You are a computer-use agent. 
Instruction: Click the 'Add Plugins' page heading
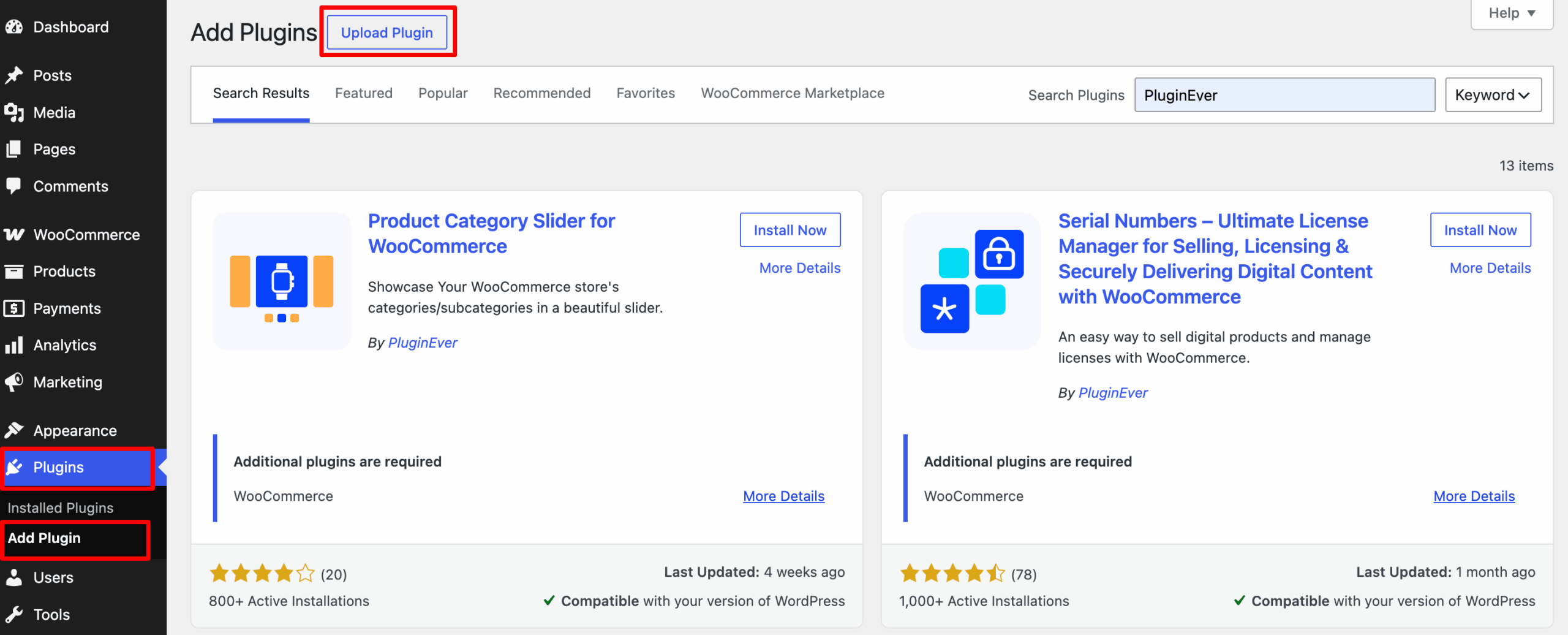tap(254, 32)
